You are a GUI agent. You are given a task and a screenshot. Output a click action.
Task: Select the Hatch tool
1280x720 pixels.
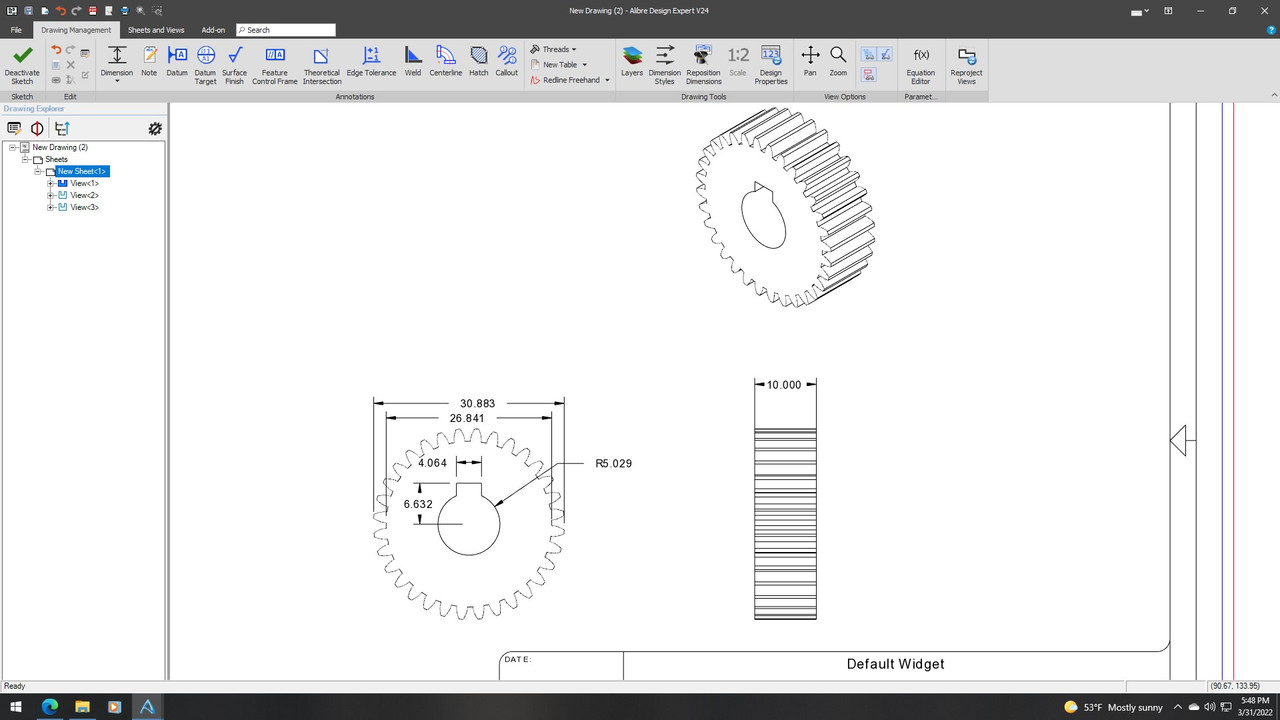coord(478,62)
